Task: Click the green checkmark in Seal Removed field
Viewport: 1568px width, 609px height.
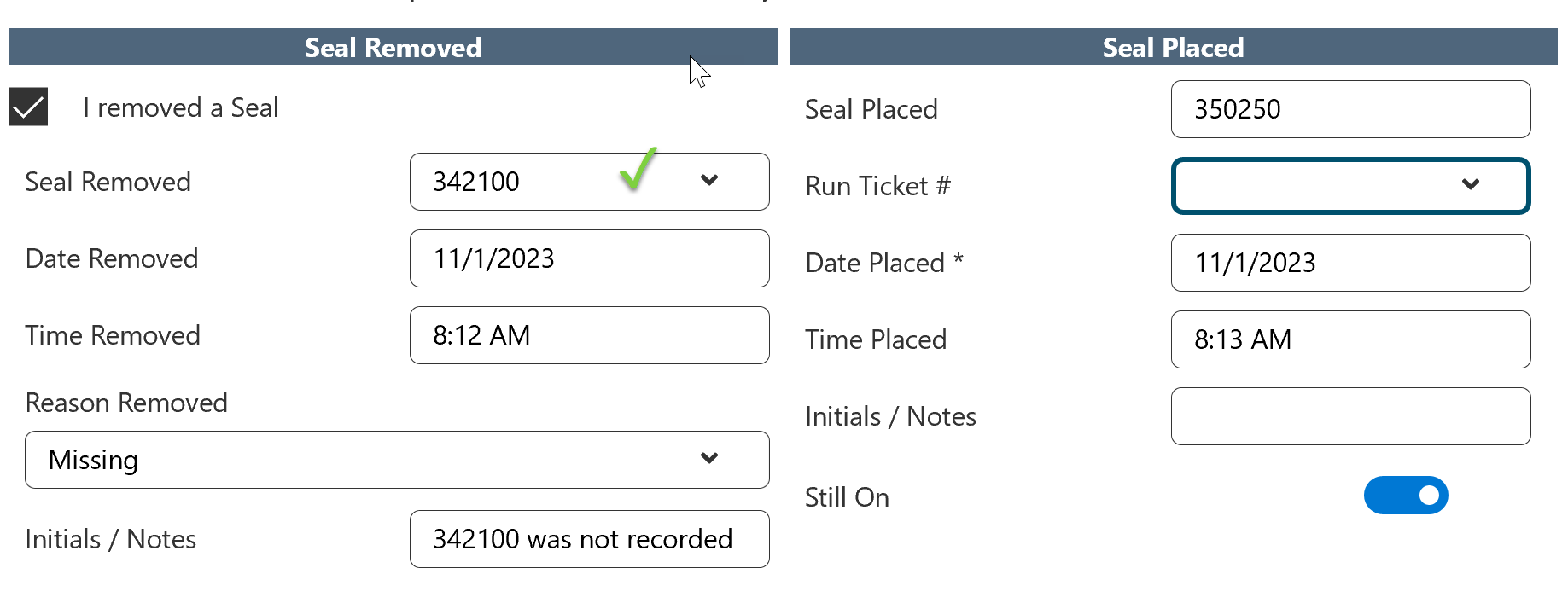Action: click(638, 169)
